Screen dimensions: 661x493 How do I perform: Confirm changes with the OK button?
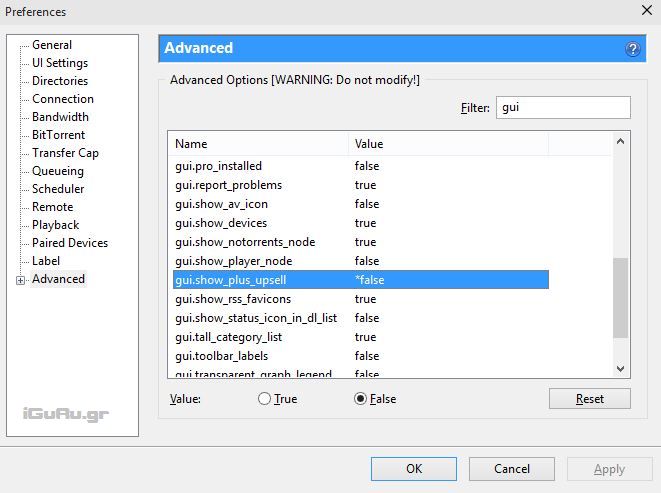pos(413,468)
